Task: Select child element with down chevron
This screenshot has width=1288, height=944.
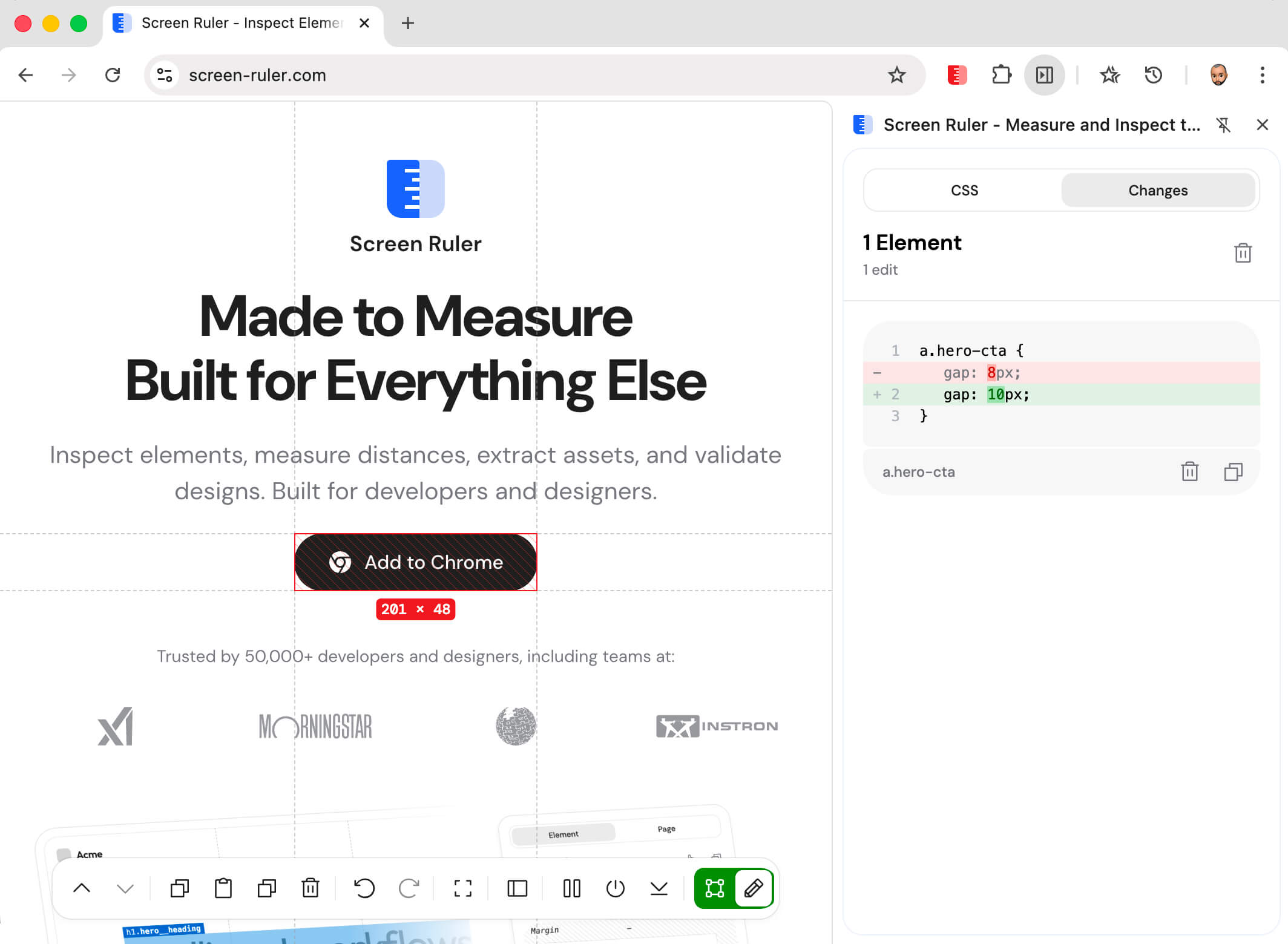Action: [x=125, y=888]
